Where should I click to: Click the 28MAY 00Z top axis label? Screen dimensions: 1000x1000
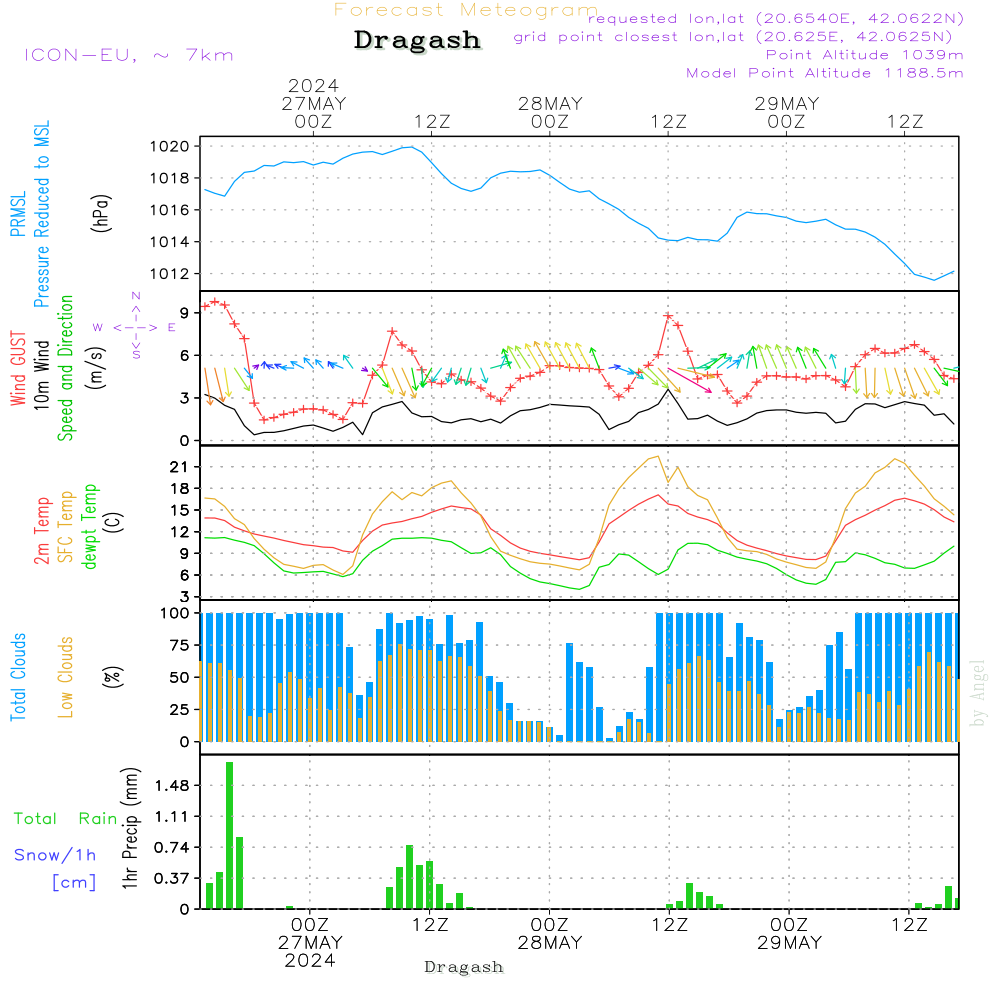point(550,112)
